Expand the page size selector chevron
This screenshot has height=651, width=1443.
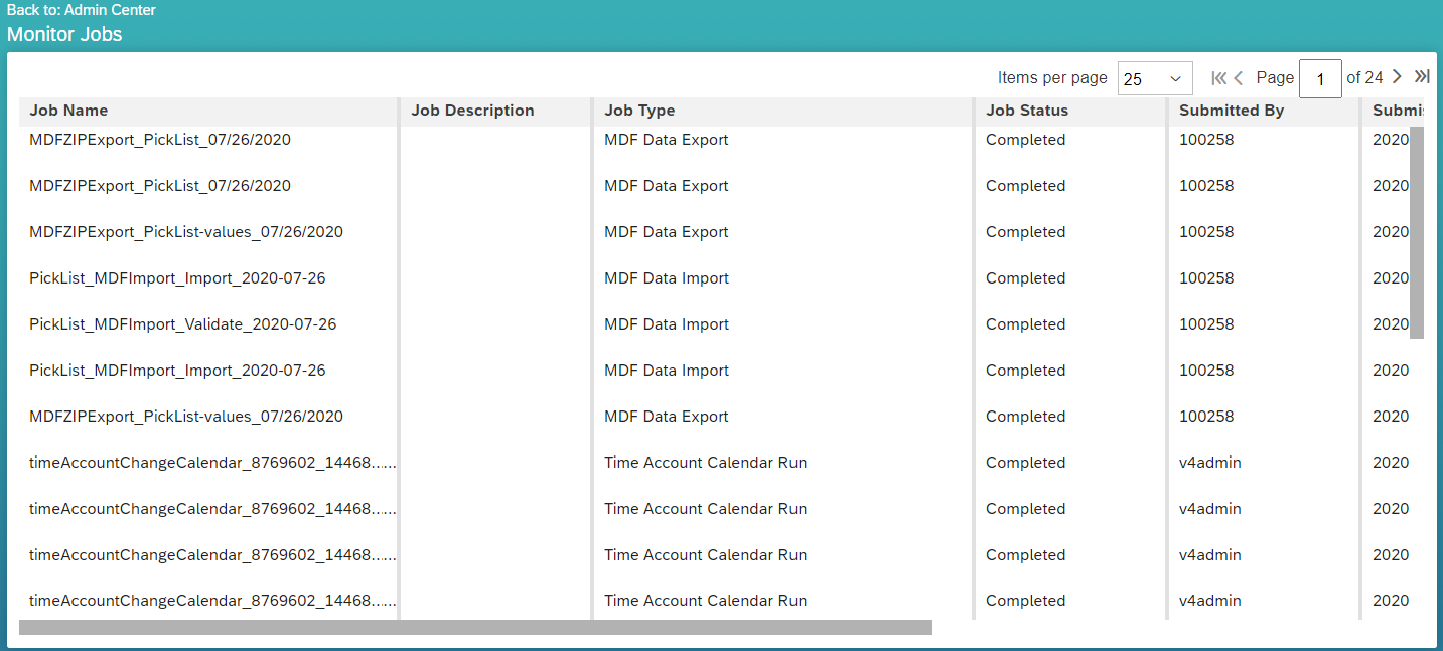tap(1175, 77)
